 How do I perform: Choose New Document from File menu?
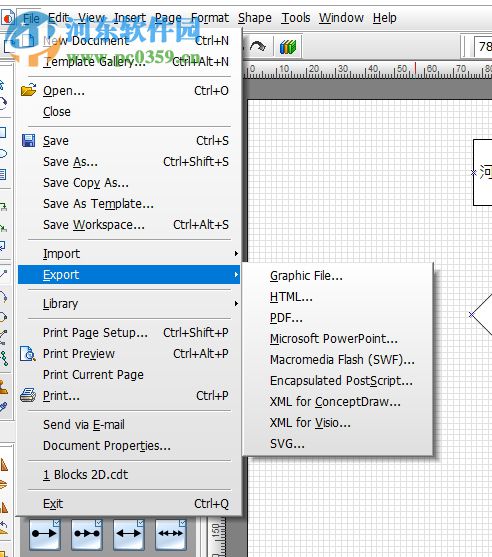pos(129,41)
